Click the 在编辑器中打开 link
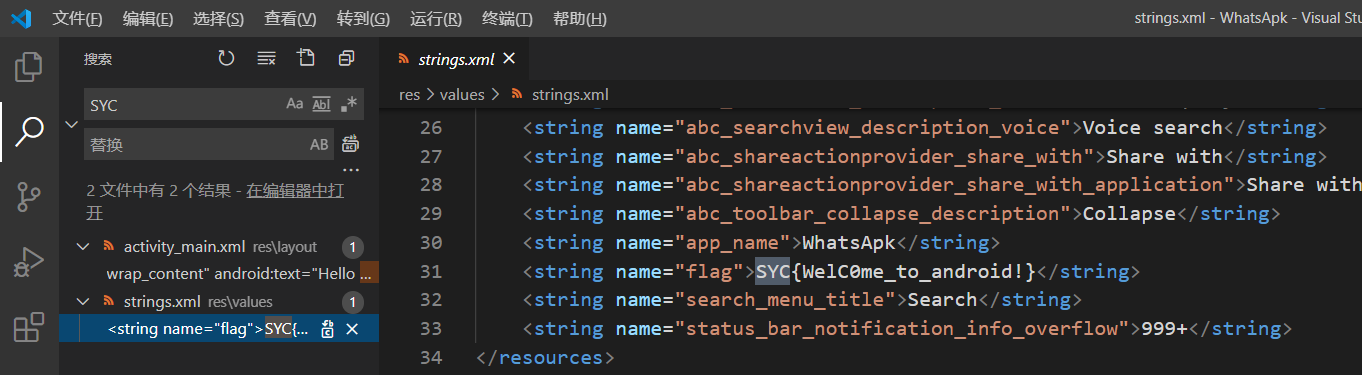 pos(295,190)
